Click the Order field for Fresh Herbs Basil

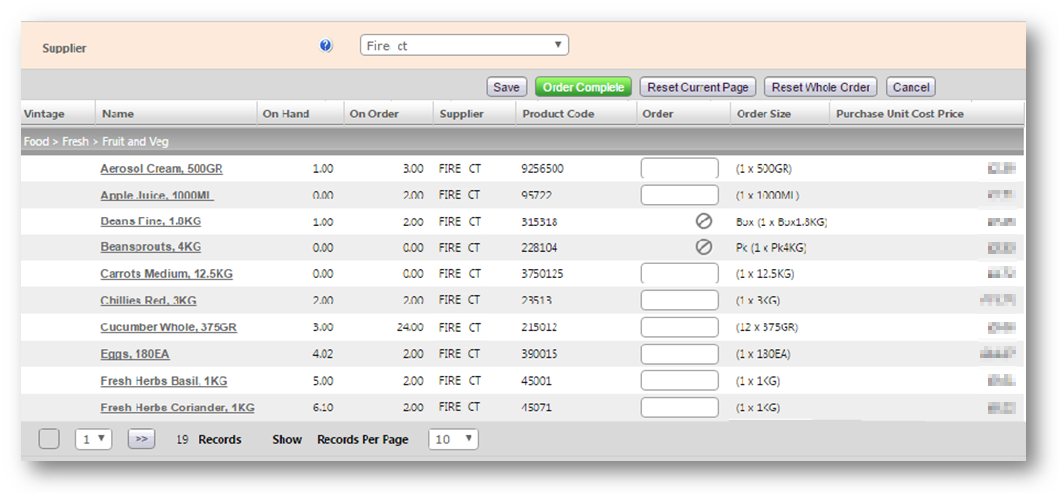point(679,380)
